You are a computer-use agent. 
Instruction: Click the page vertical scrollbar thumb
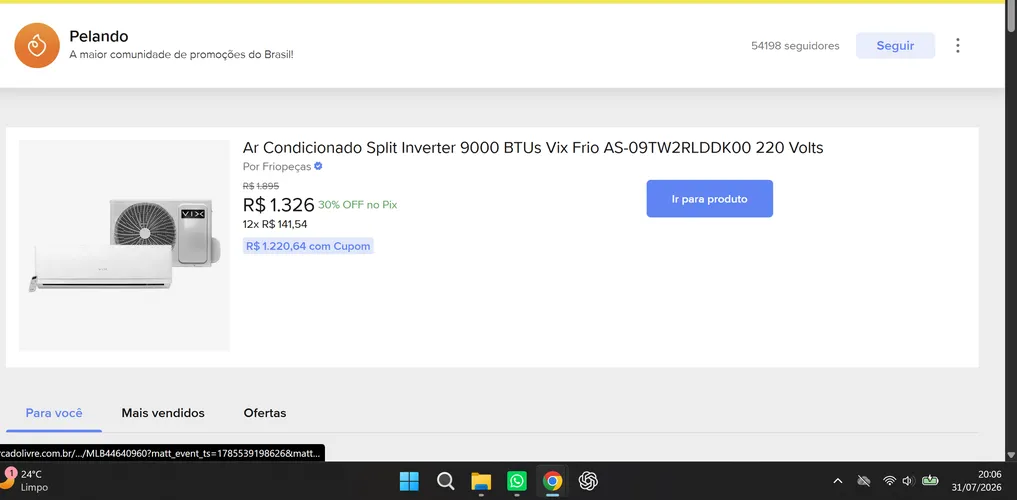click(1011, 16)
